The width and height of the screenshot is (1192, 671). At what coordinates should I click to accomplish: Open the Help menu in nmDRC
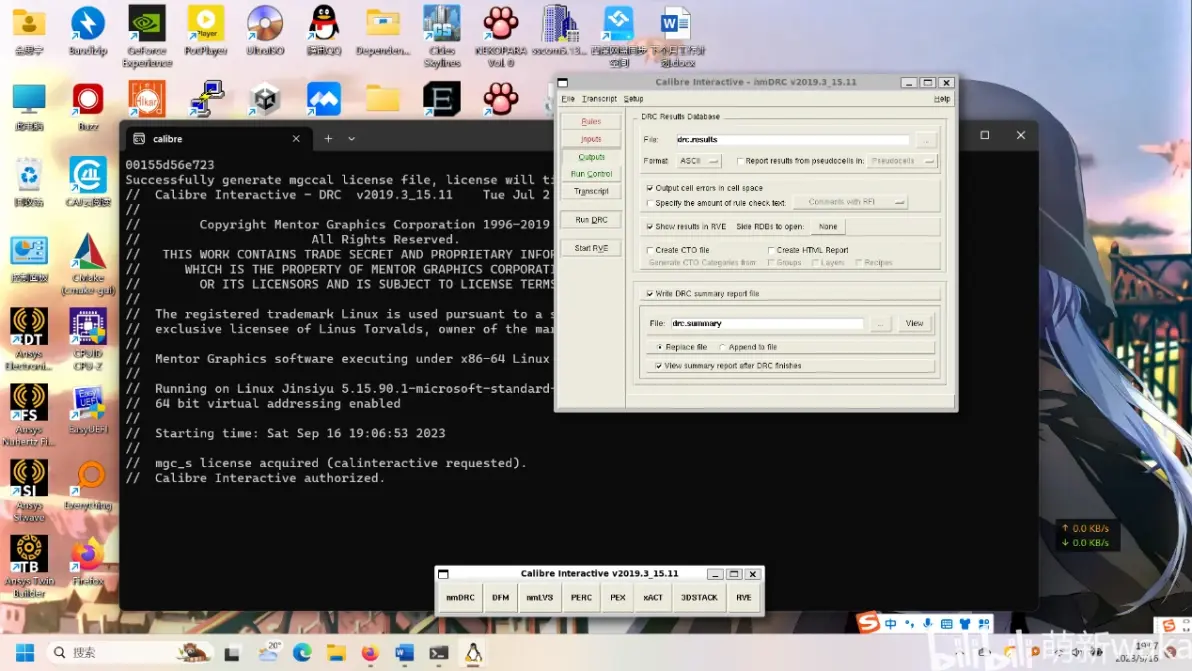[x=942, y=99]
